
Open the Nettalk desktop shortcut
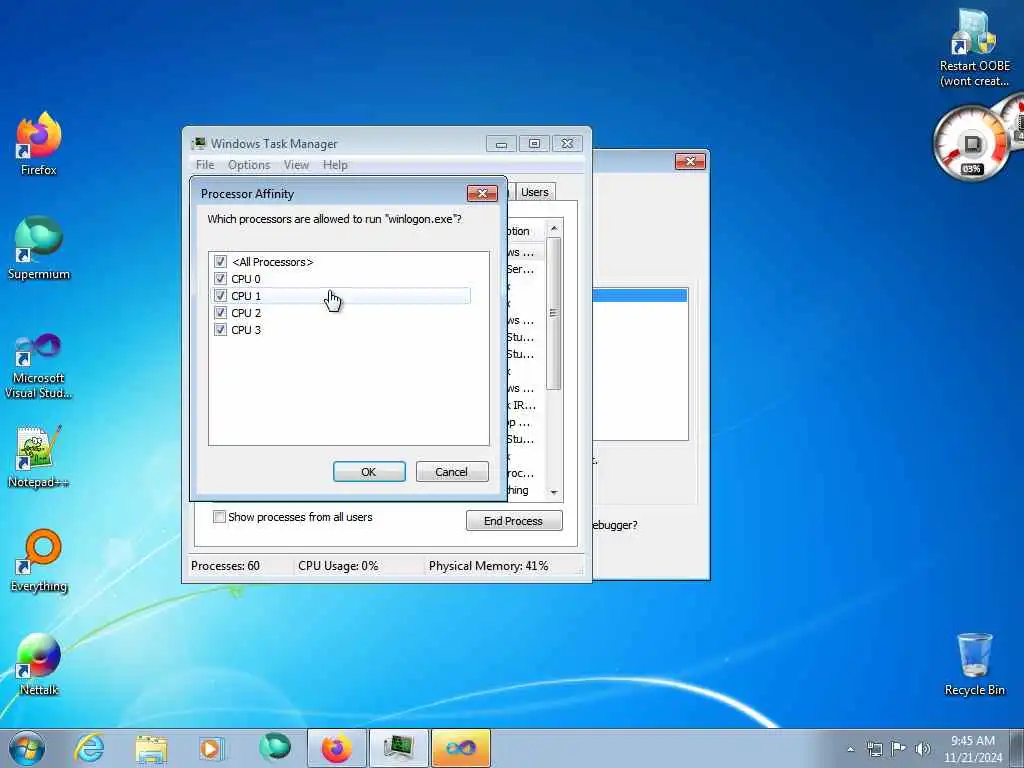39,664
